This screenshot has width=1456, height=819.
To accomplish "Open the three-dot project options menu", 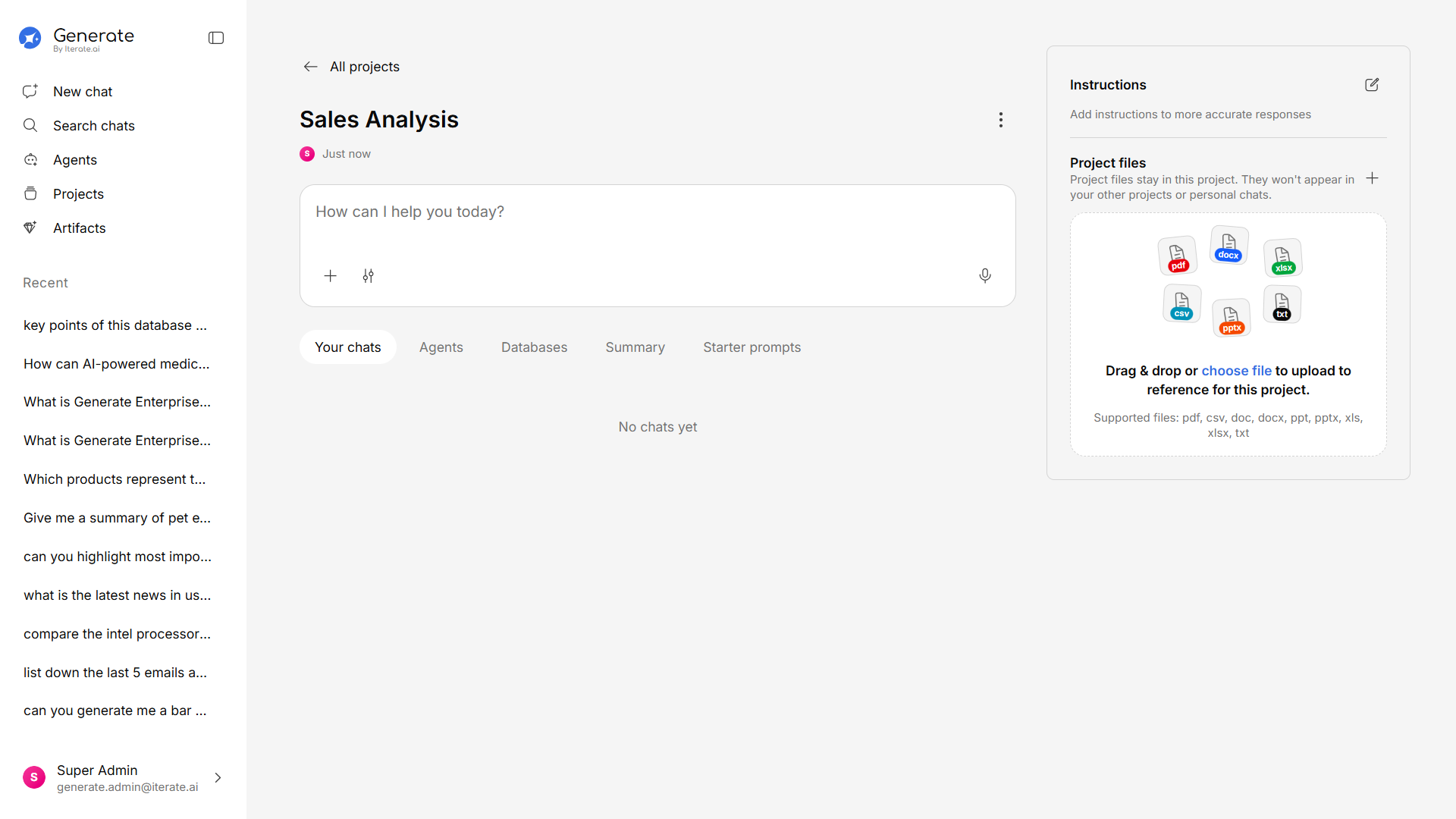I will tap(1000, 120).
